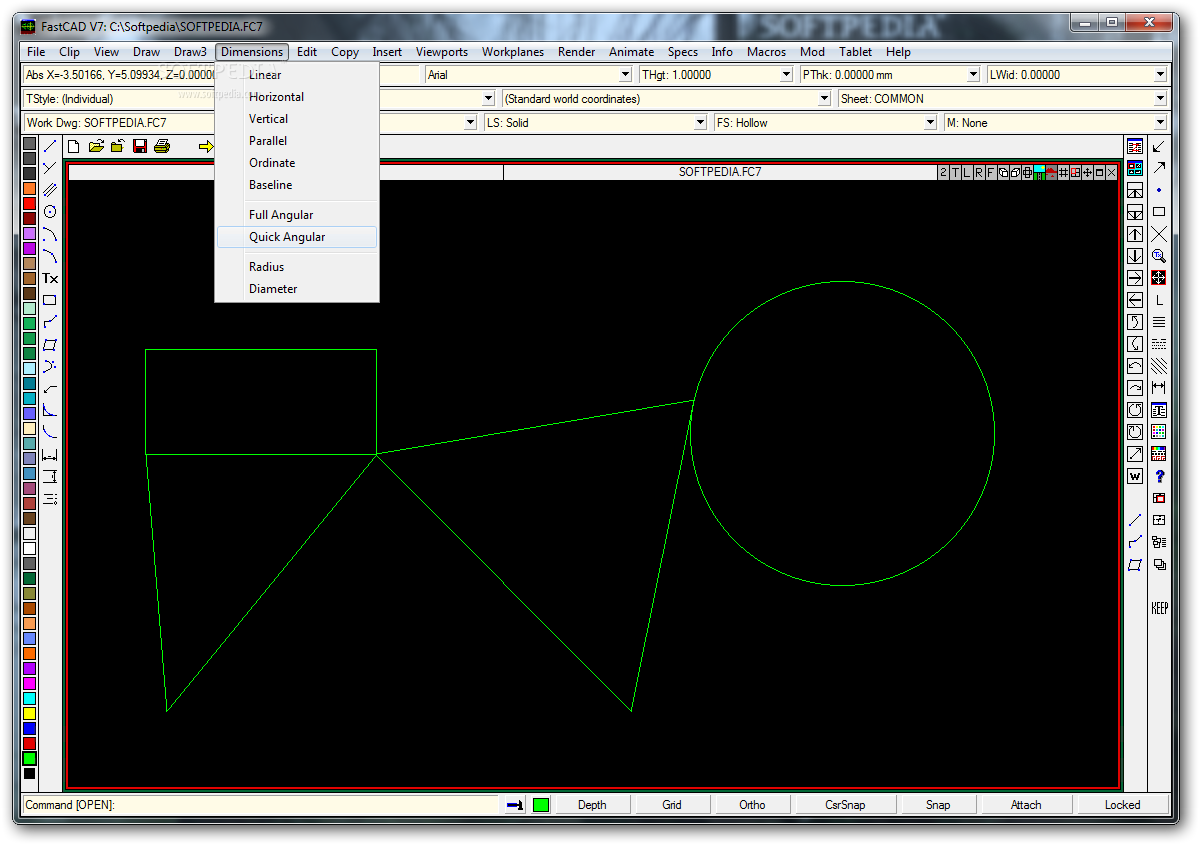
Task: Click the hatch diagonal lines icon
Action: point(1159,366)
